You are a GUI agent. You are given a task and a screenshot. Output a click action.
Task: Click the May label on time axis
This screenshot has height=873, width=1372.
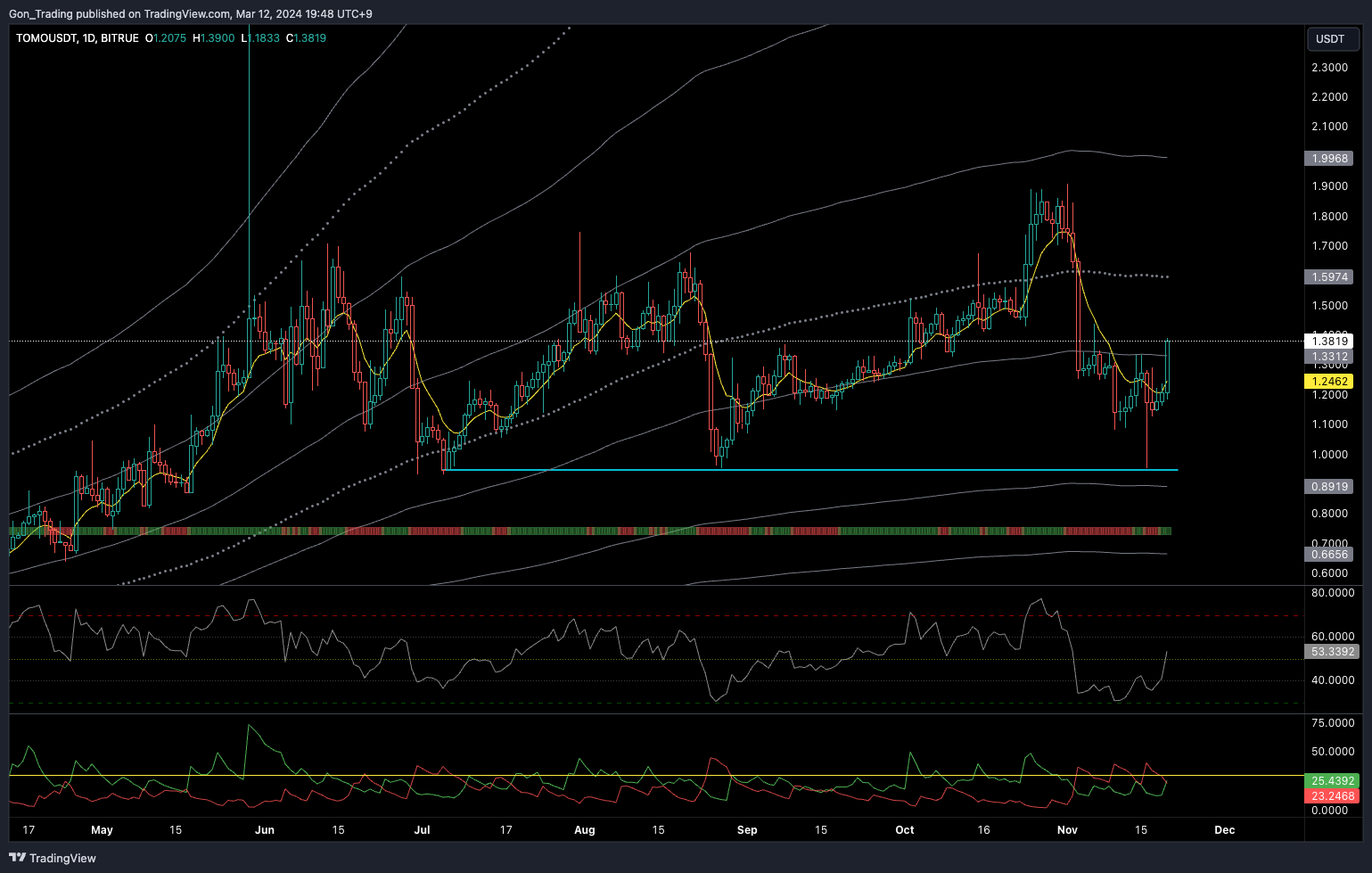pos(103,830)
